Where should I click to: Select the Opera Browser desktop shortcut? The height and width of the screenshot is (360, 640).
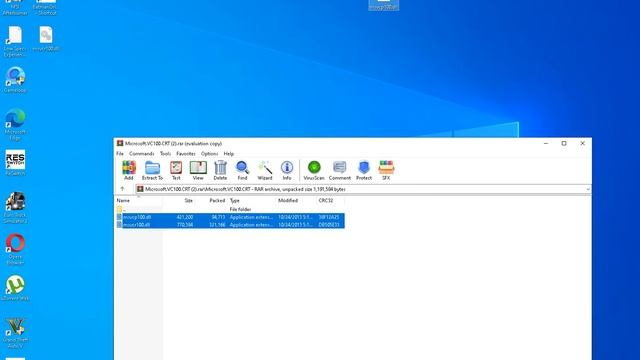pos(15,249)
